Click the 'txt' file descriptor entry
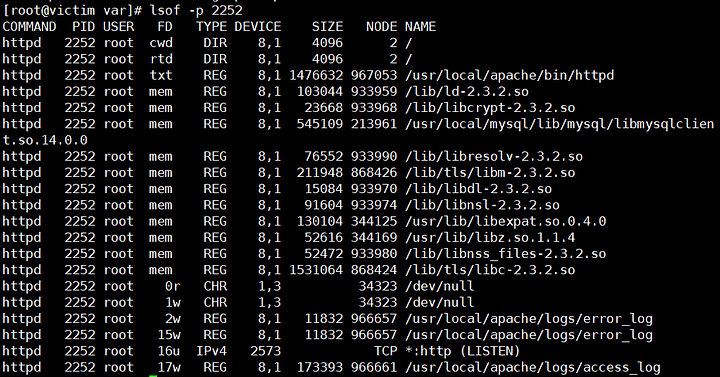Viewport: 720px width, 377px height. coord(161,75)
